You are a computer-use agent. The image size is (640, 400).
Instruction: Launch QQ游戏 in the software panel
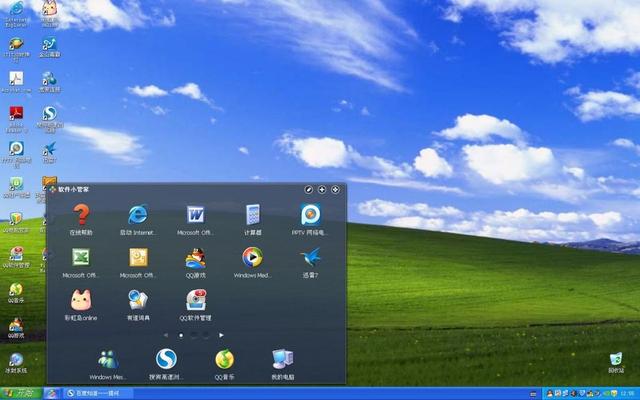tap(196, 258)
